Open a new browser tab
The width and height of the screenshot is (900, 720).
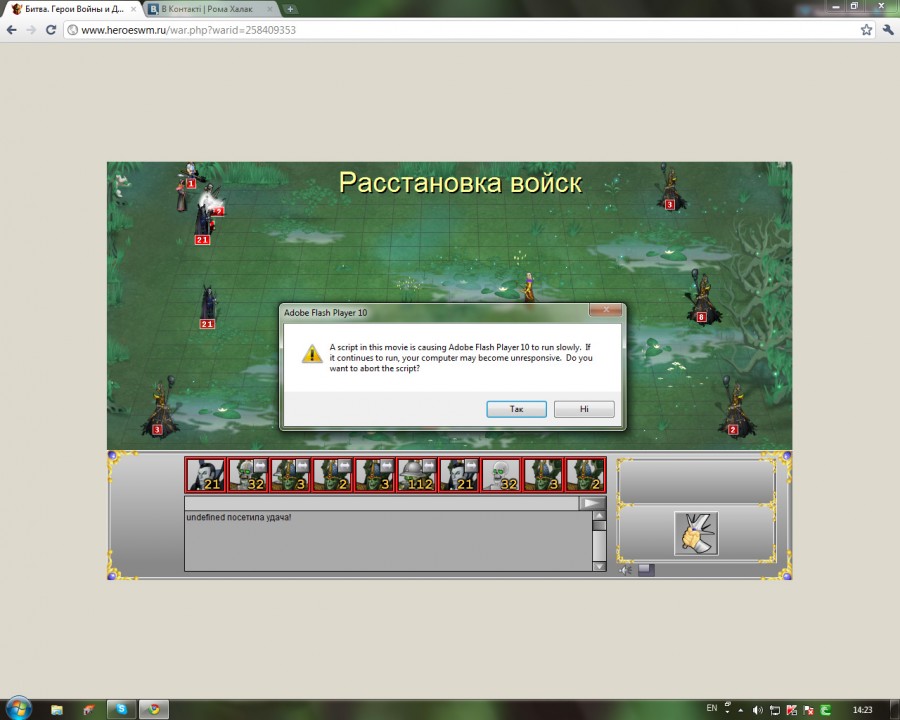tap(290, 9)
